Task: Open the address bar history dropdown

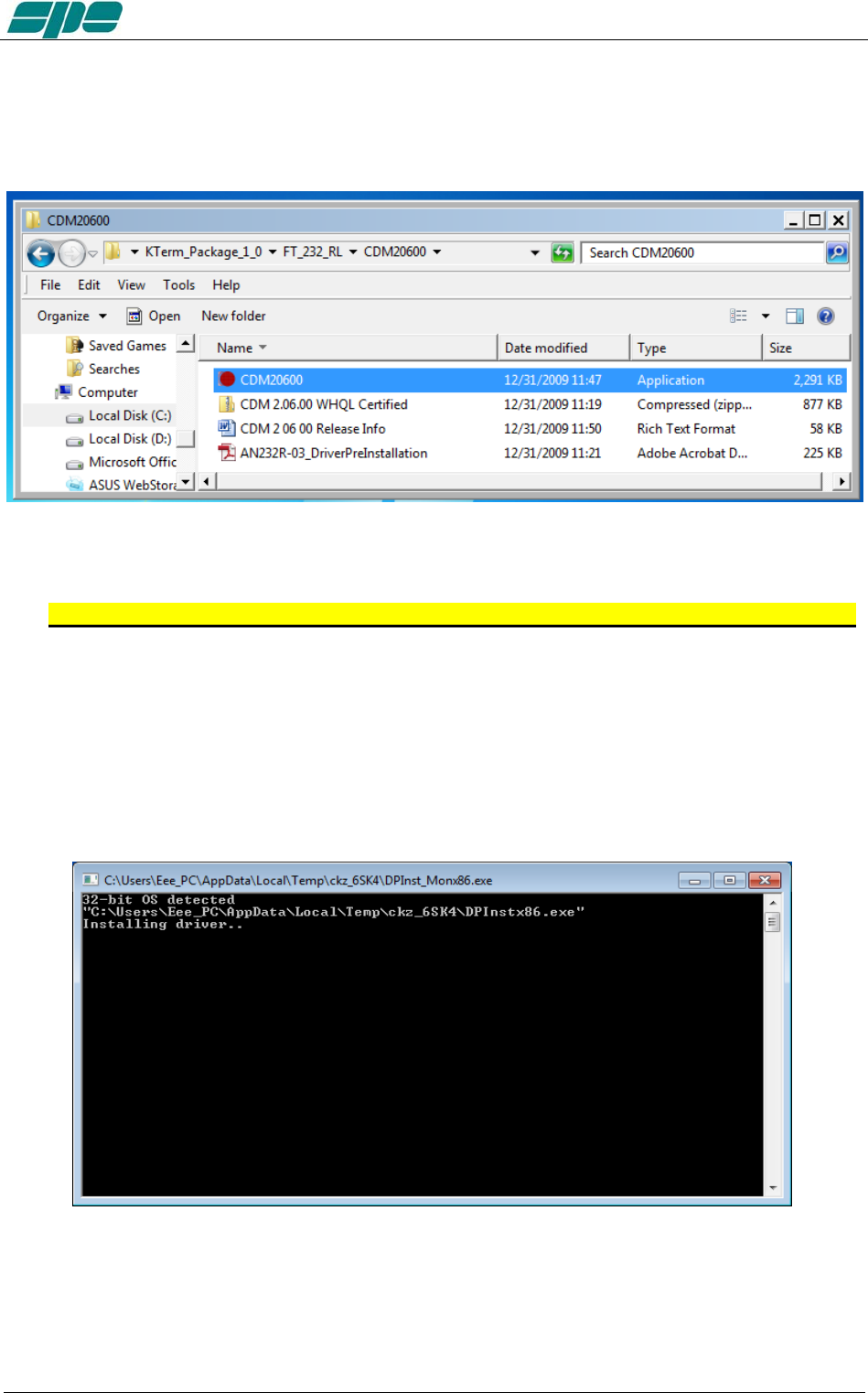Action: (x=535, y=252)
